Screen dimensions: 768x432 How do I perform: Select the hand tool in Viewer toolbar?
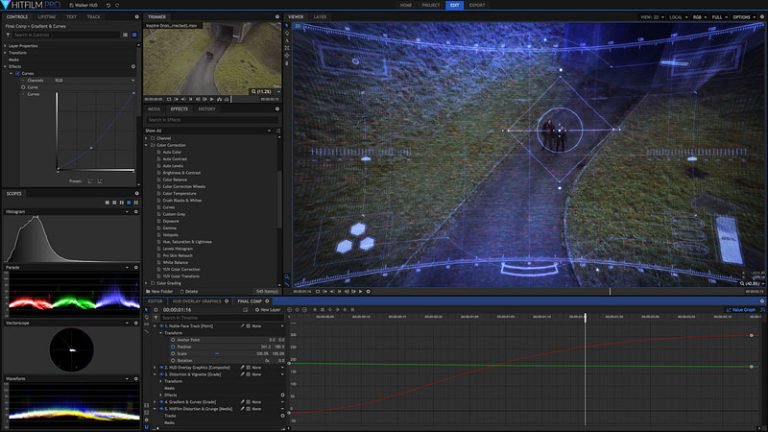pyautogui.click(x=287, y=33)
